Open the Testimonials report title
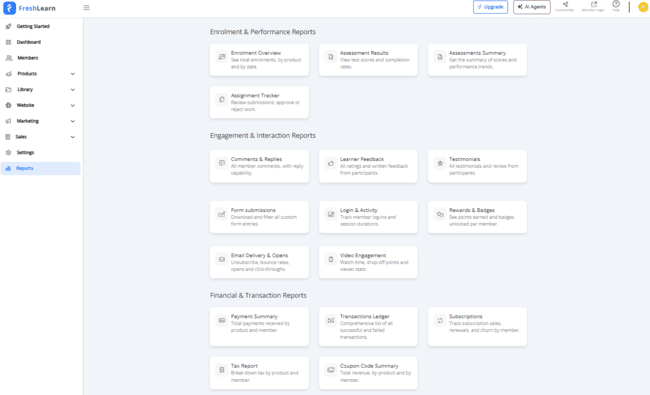 (x=464, y=159)
